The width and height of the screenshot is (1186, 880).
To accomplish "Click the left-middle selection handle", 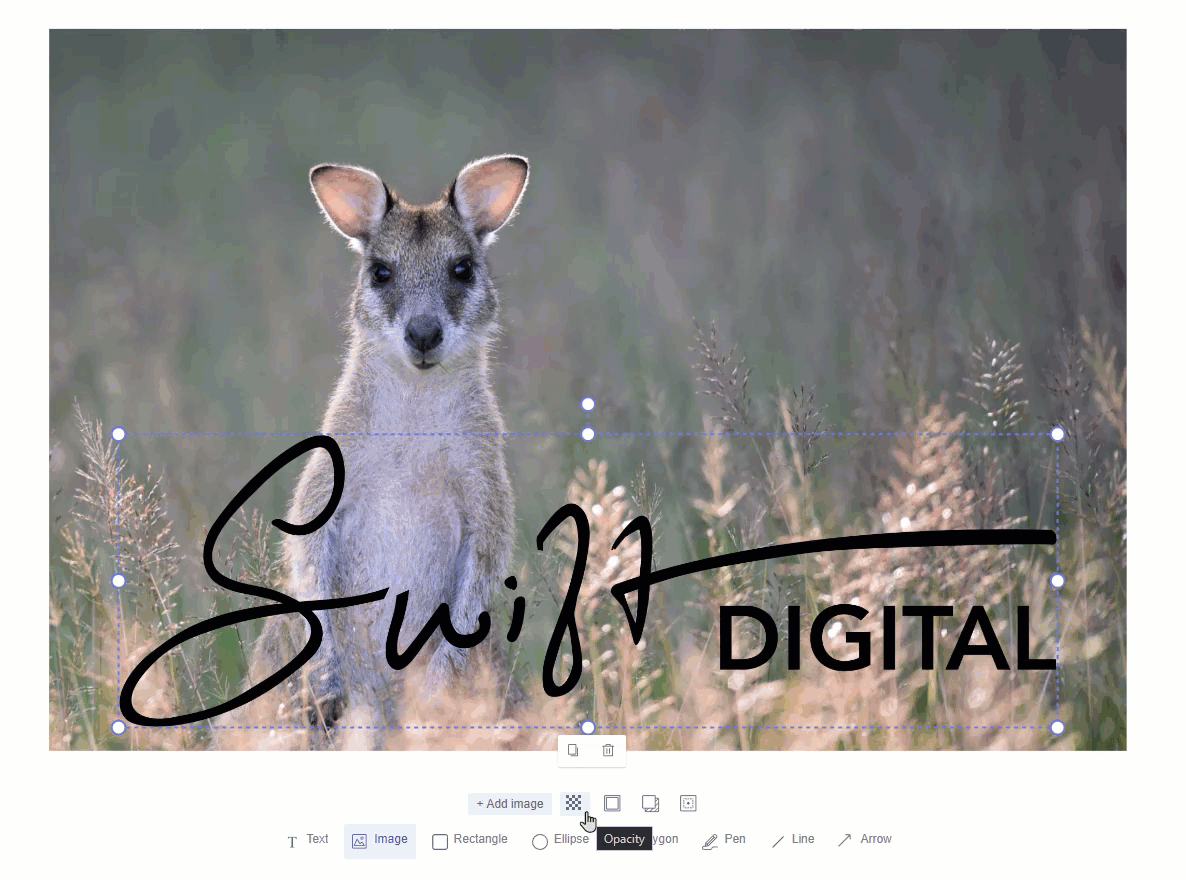I will [119, 581].
